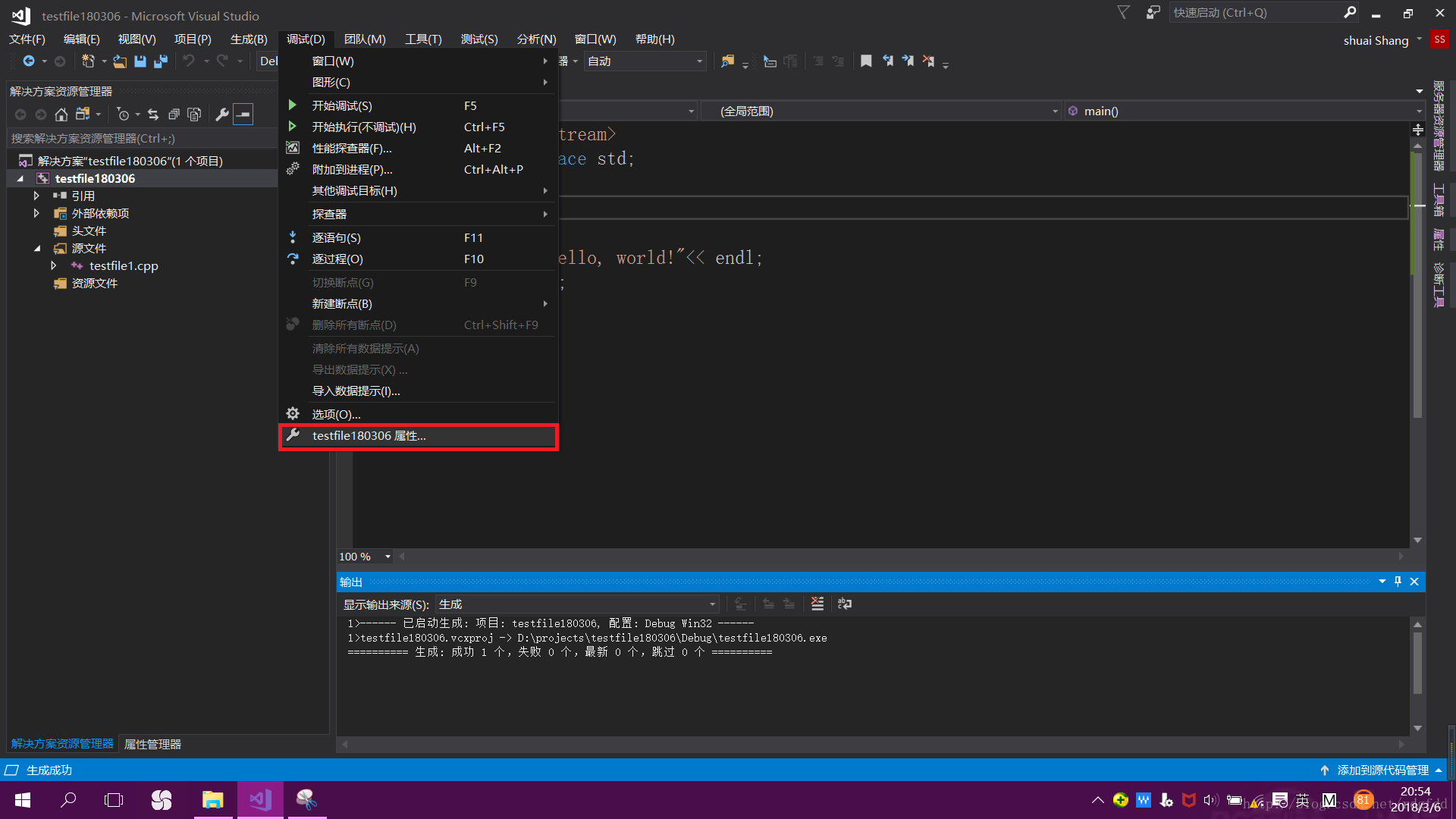The height and width of the screenshot is (819, 1456).
Task: Toggle Preview Selected Items button in Solution Explorer
Action: (243, 115)
